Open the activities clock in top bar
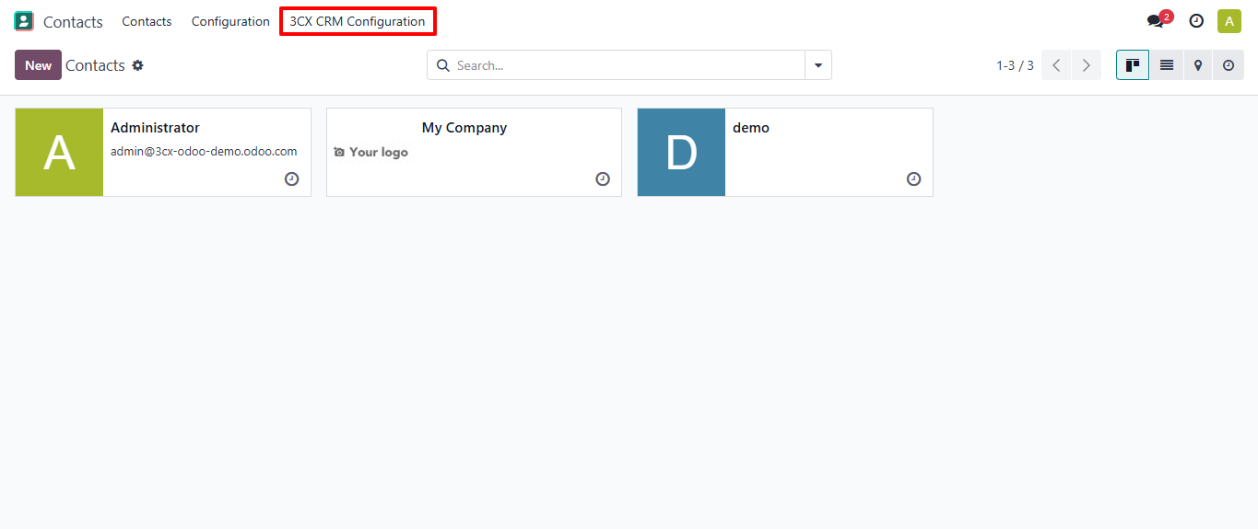This screenshot has height=529, width=1258. coord(1195,21)
